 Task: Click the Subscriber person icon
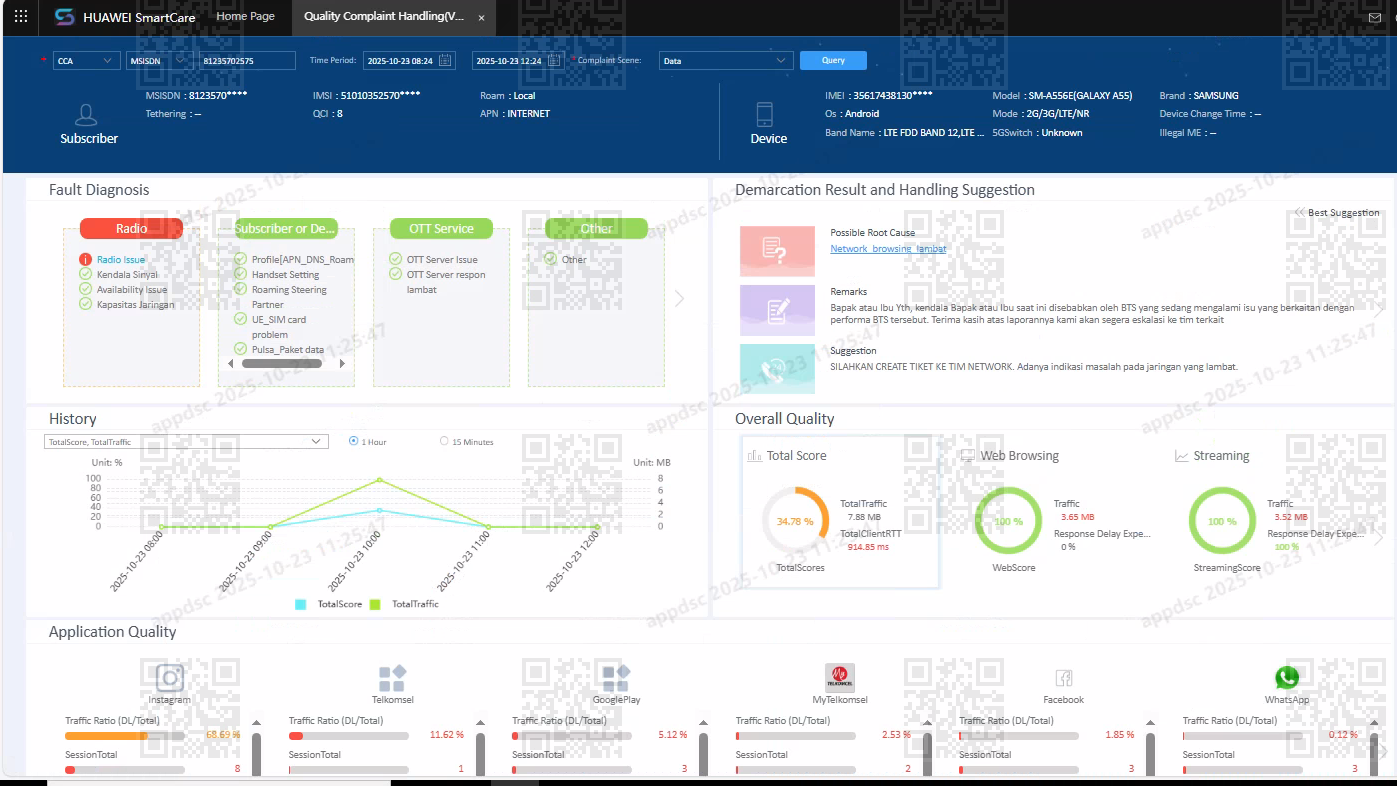(88, 115)
